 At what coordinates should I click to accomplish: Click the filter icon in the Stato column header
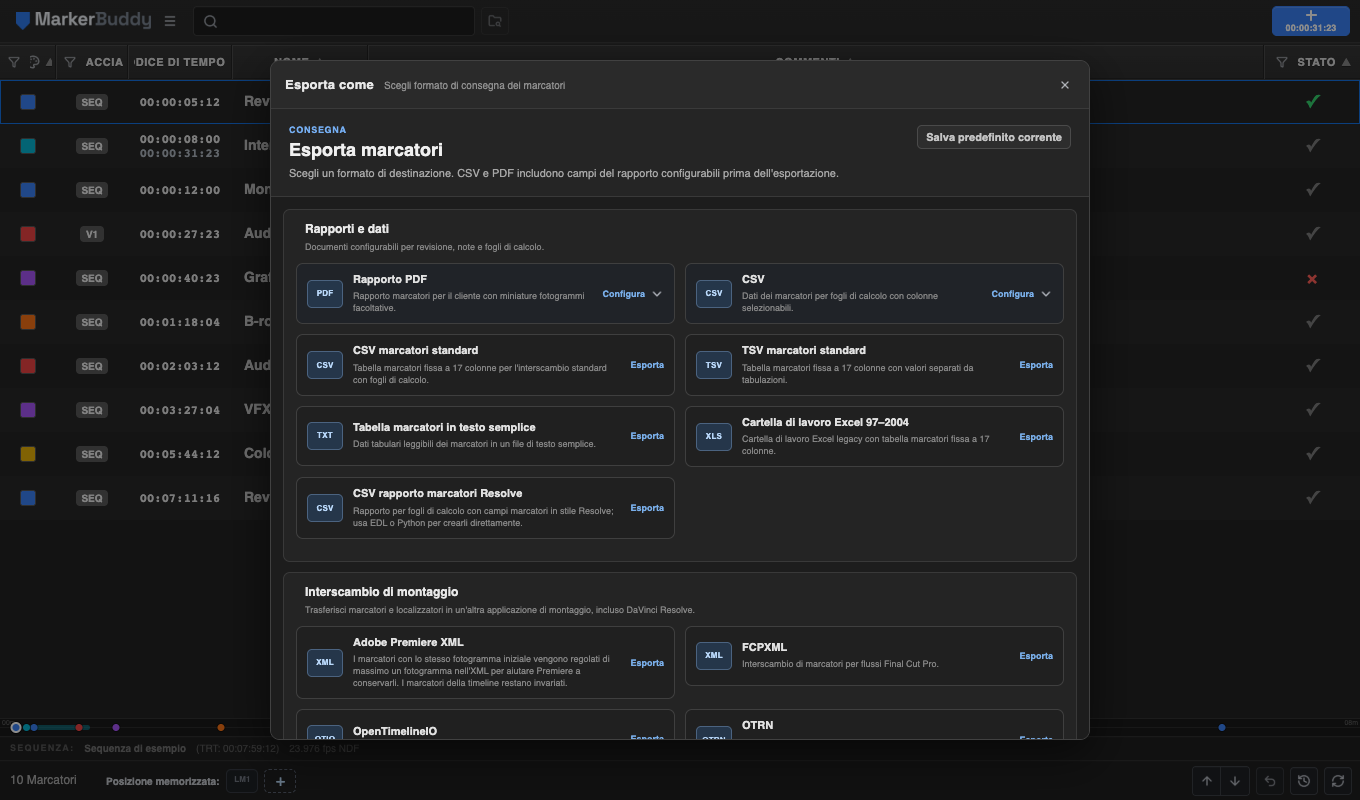[1282, 62]
